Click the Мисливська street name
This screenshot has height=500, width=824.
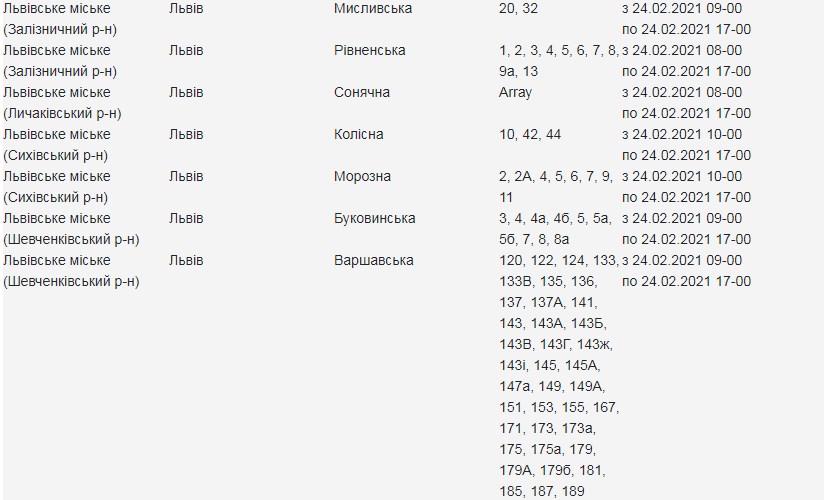pos(372,8)
